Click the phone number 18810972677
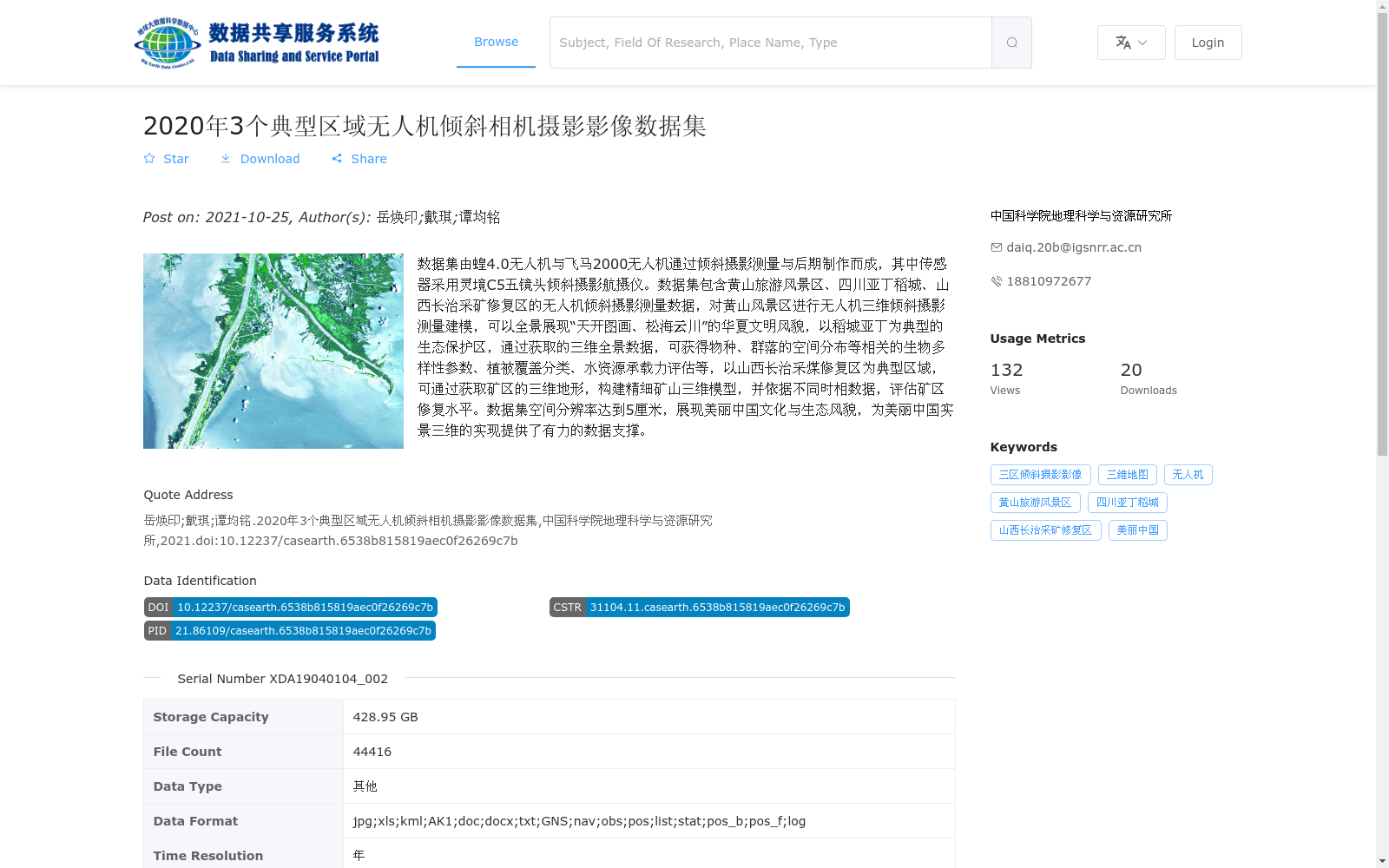1389x868 pixels. click(x=1049, y=281)
